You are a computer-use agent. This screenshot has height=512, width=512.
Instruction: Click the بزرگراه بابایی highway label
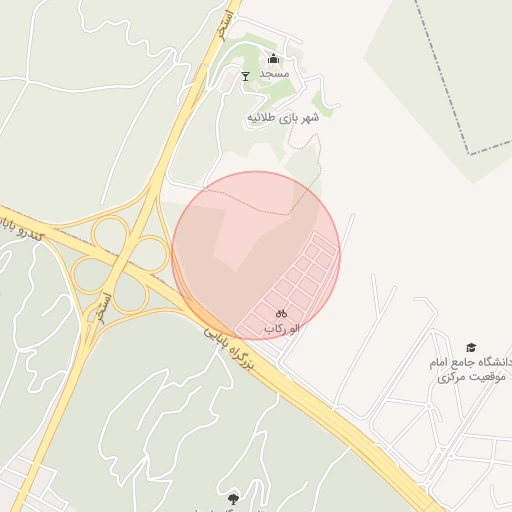click(229, 348)
